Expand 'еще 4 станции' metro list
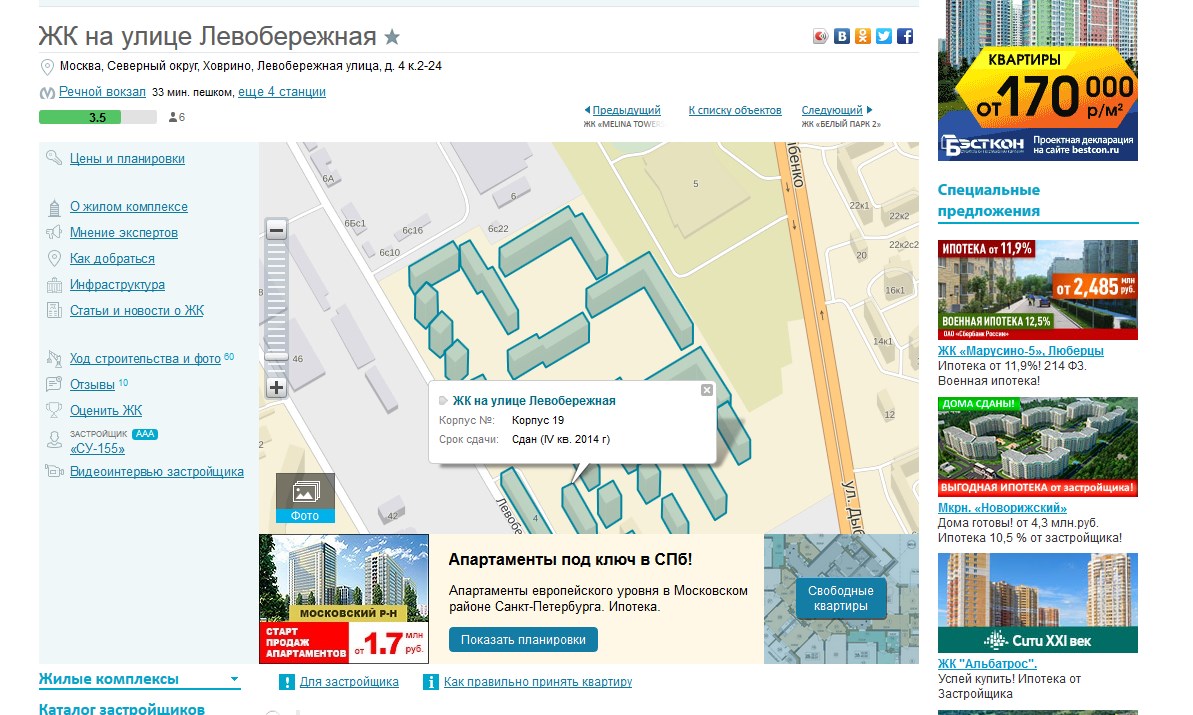 click(x=281, y=92)
